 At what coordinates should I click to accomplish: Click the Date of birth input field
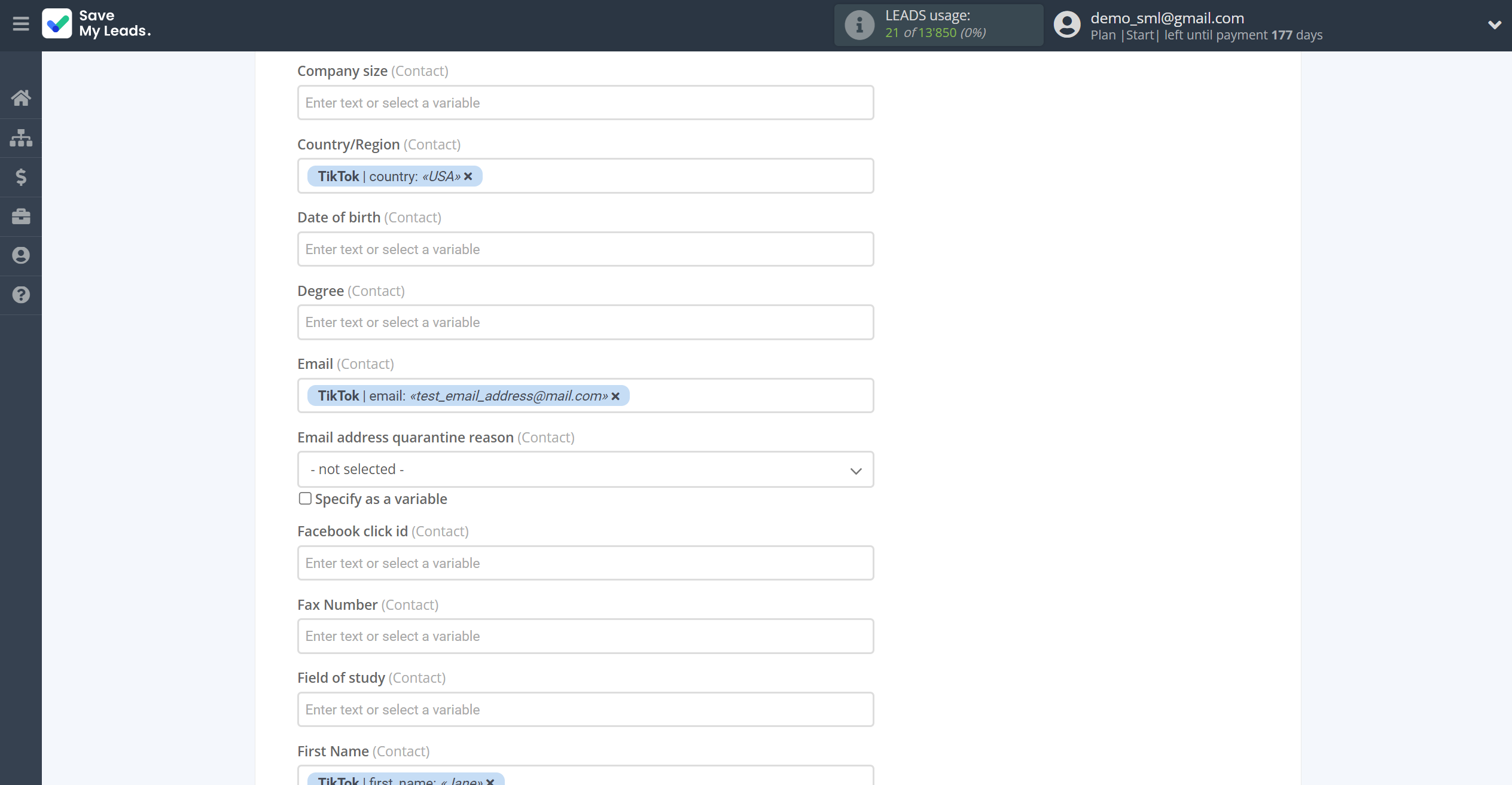point(585,249)
